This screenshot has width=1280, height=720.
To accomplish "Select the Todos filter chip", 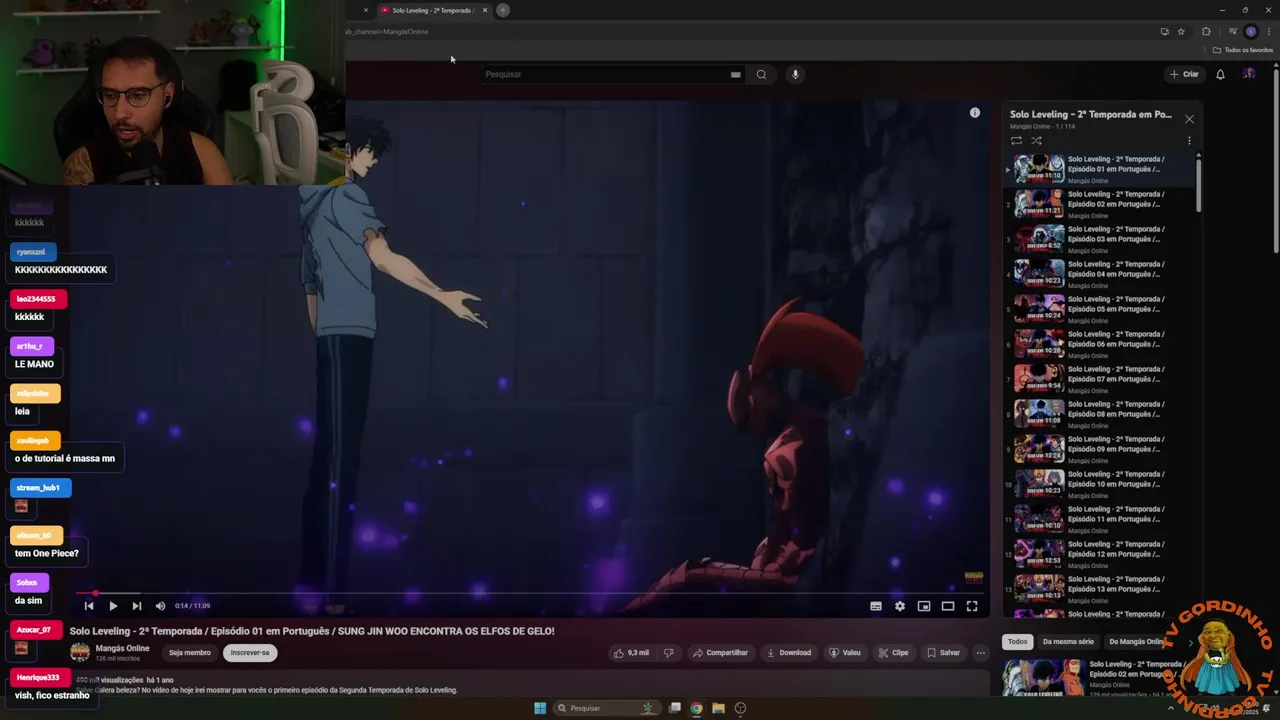I will point(1017,642).
